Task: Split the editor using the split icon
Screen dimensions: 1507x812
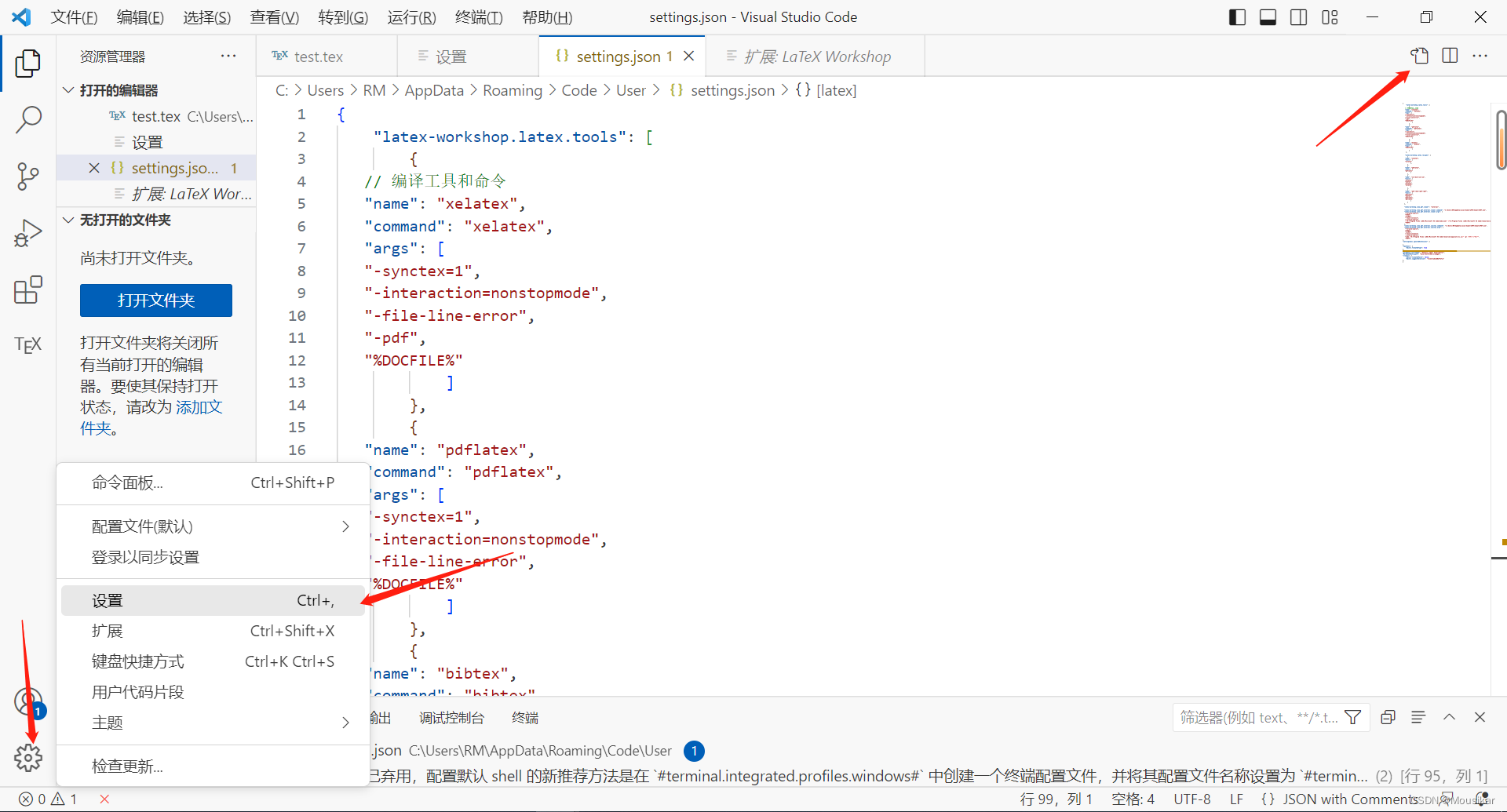Action: coord(1449,56)
